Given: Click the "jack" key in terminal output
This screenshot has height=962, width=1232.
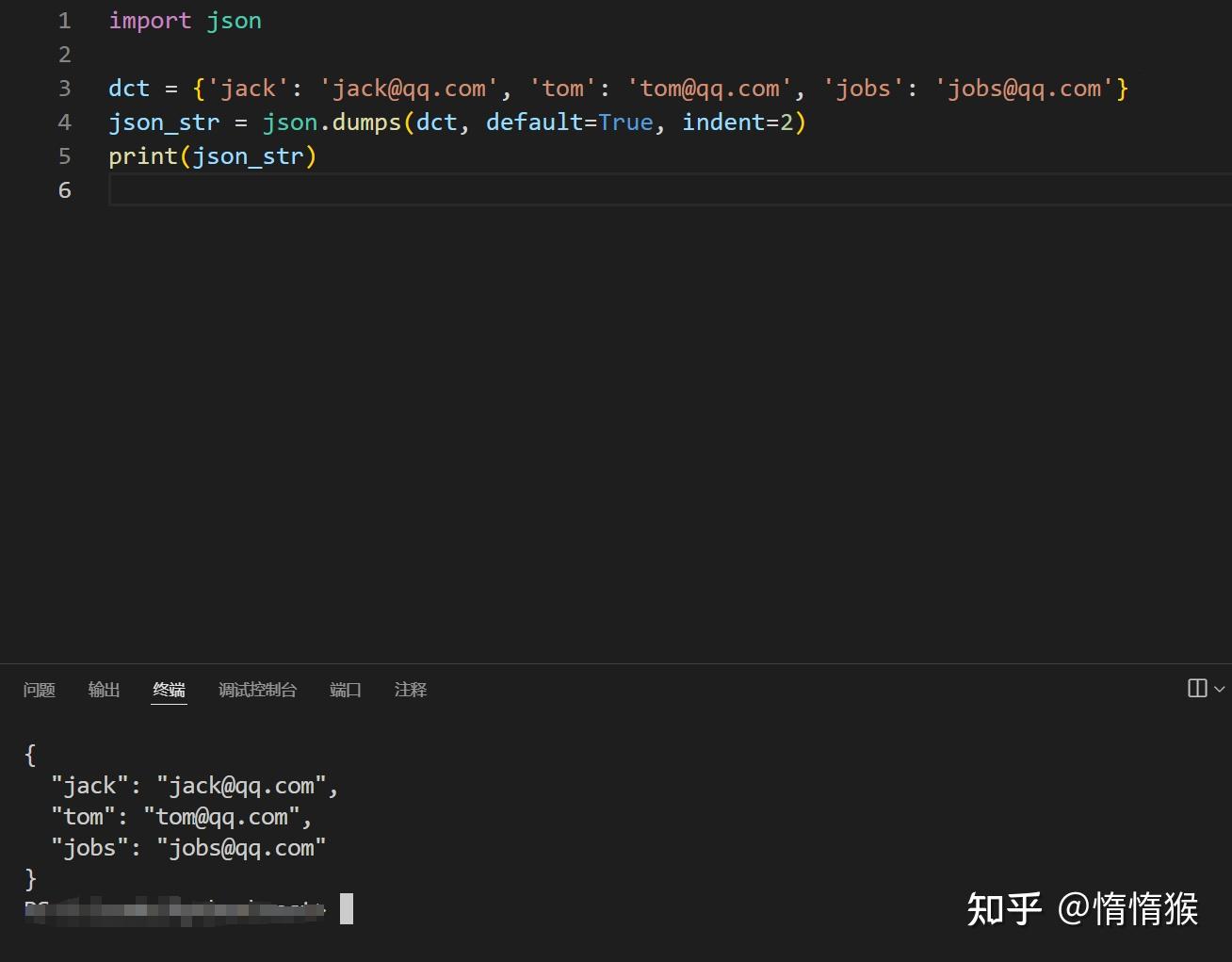Looking at the screenshot, I should tap(89, 786).
